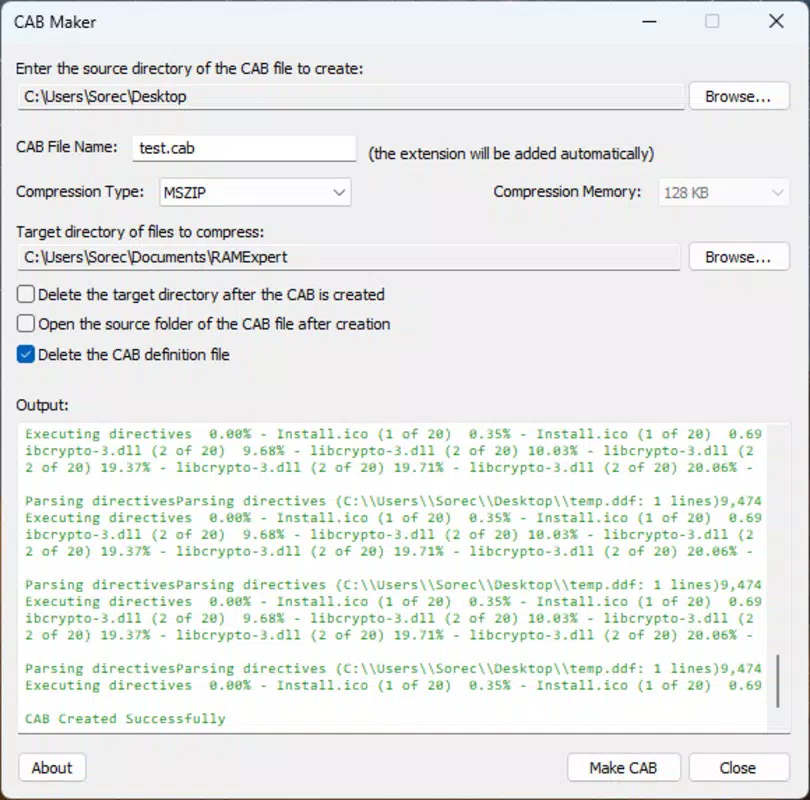Minimize the CAB Maker window

649,22
